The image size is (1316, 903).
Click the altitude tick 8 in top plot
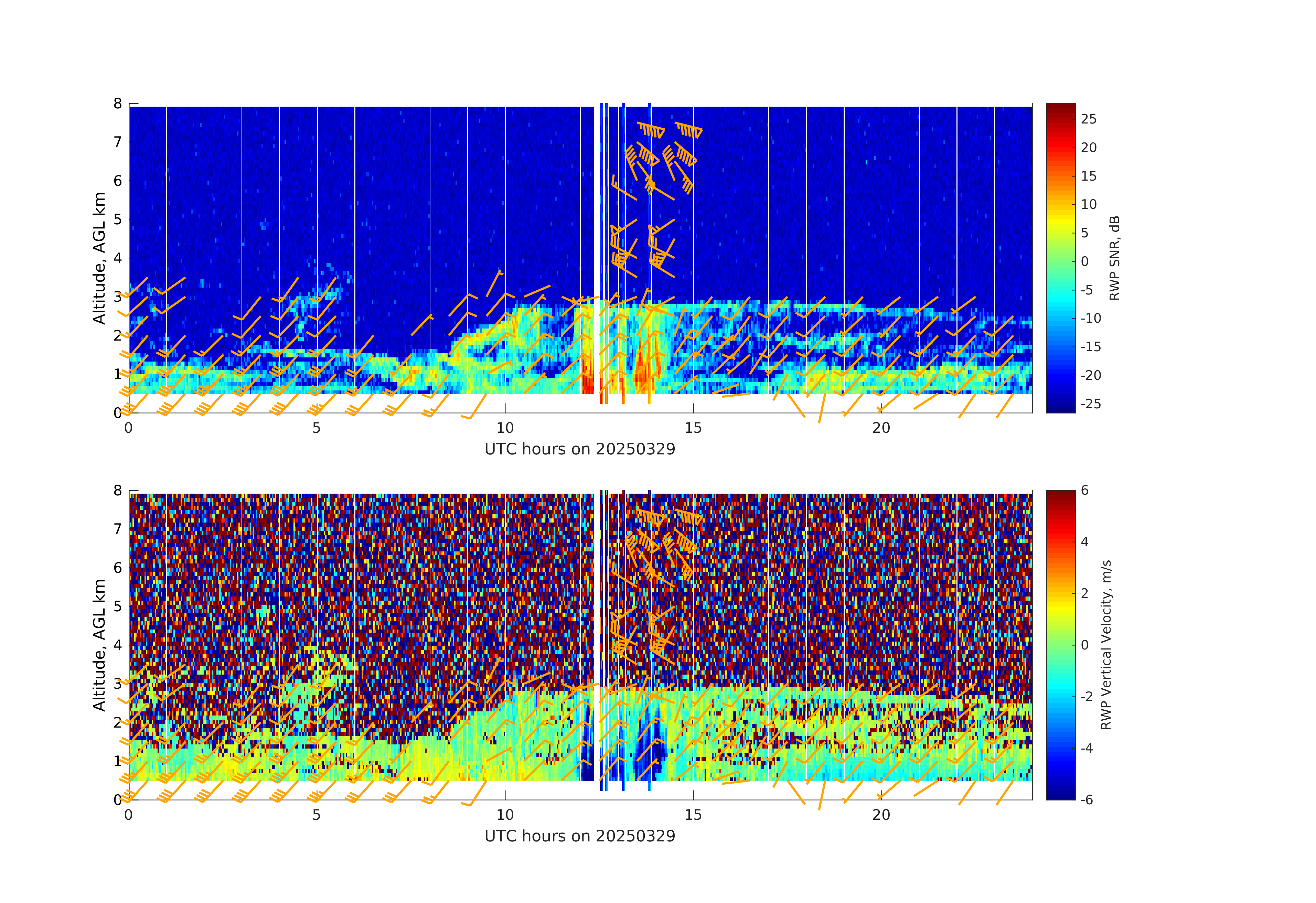tap(118, 103)
